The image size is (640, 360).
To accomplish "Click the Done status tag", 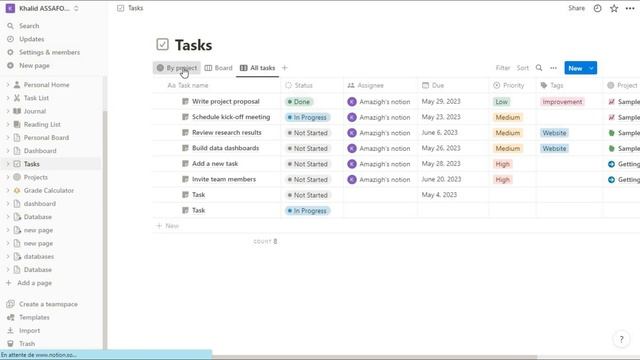I will (299, 102).
